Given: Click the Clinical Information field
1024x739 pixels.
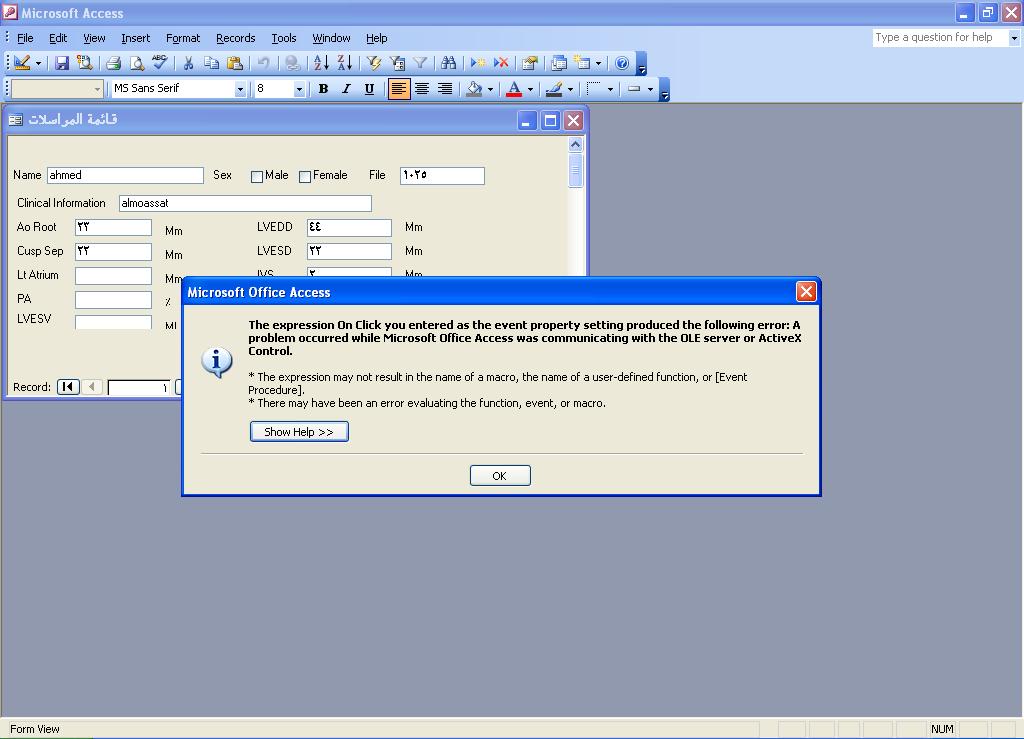Looking at the screenshot, I should pos(245,203).
